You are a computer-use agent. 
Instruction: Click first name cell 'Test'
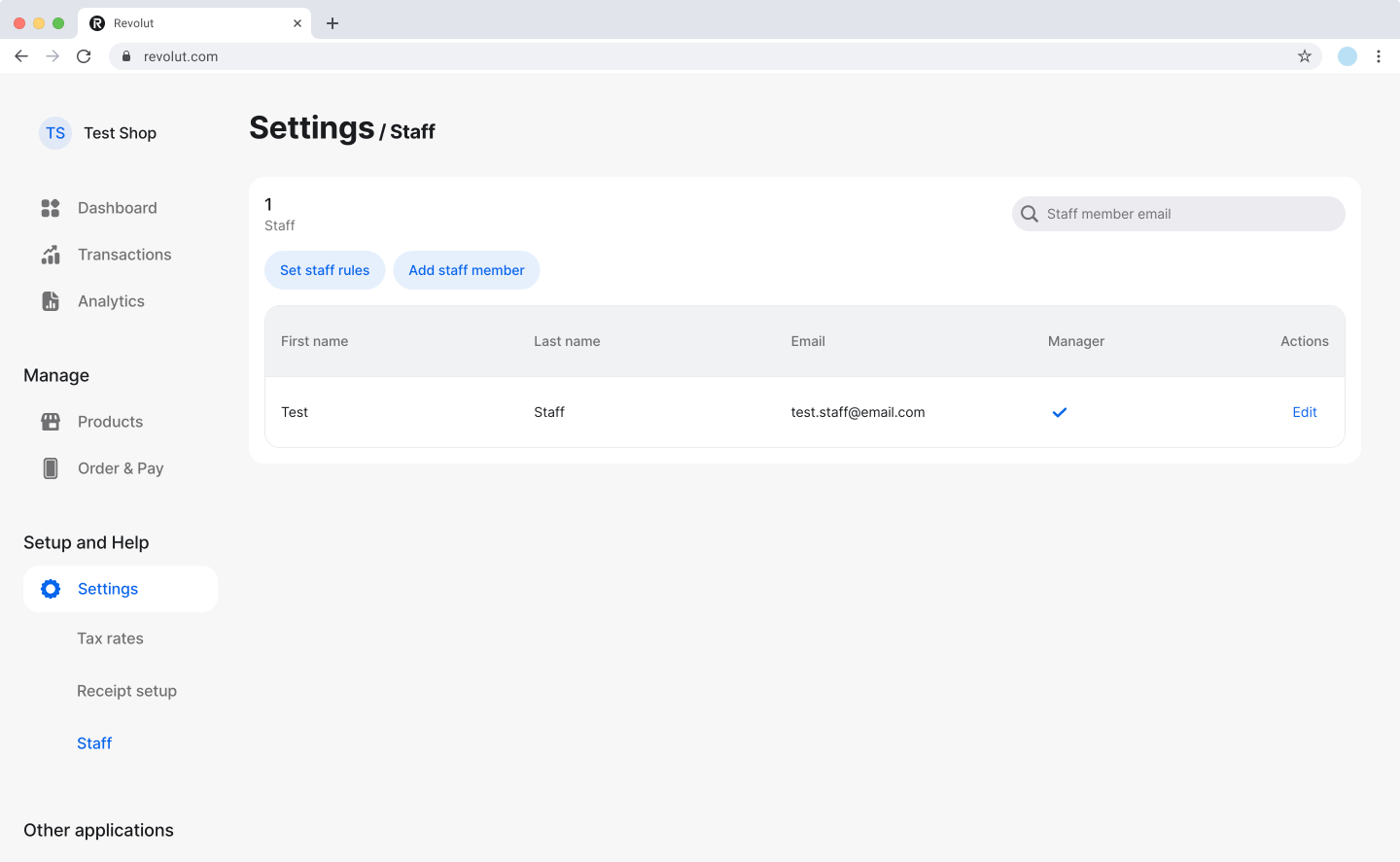tap(295, 412)
